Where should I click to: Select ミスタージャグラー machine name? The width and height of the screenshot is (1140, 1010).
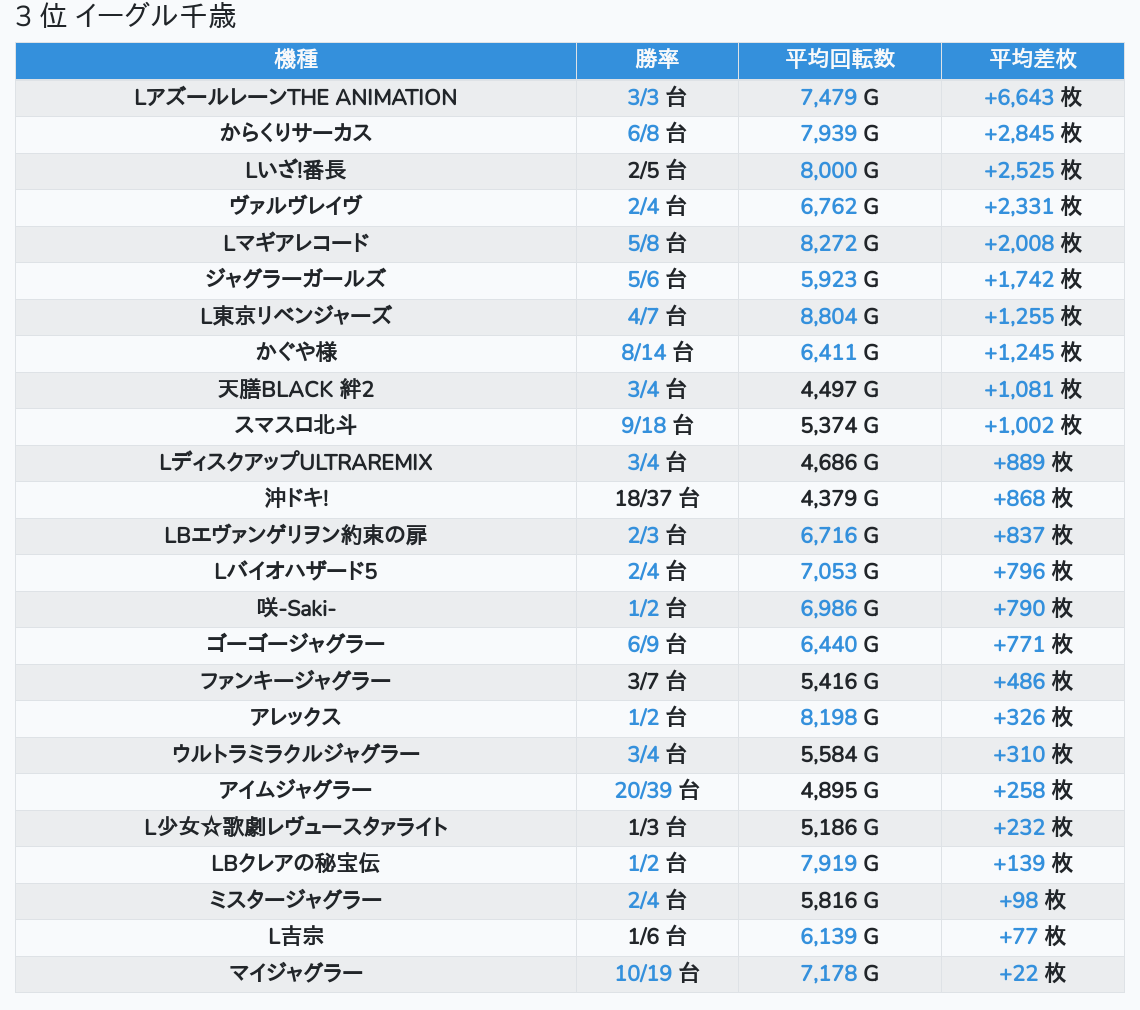pyautogui.click(x=296, y=900)
